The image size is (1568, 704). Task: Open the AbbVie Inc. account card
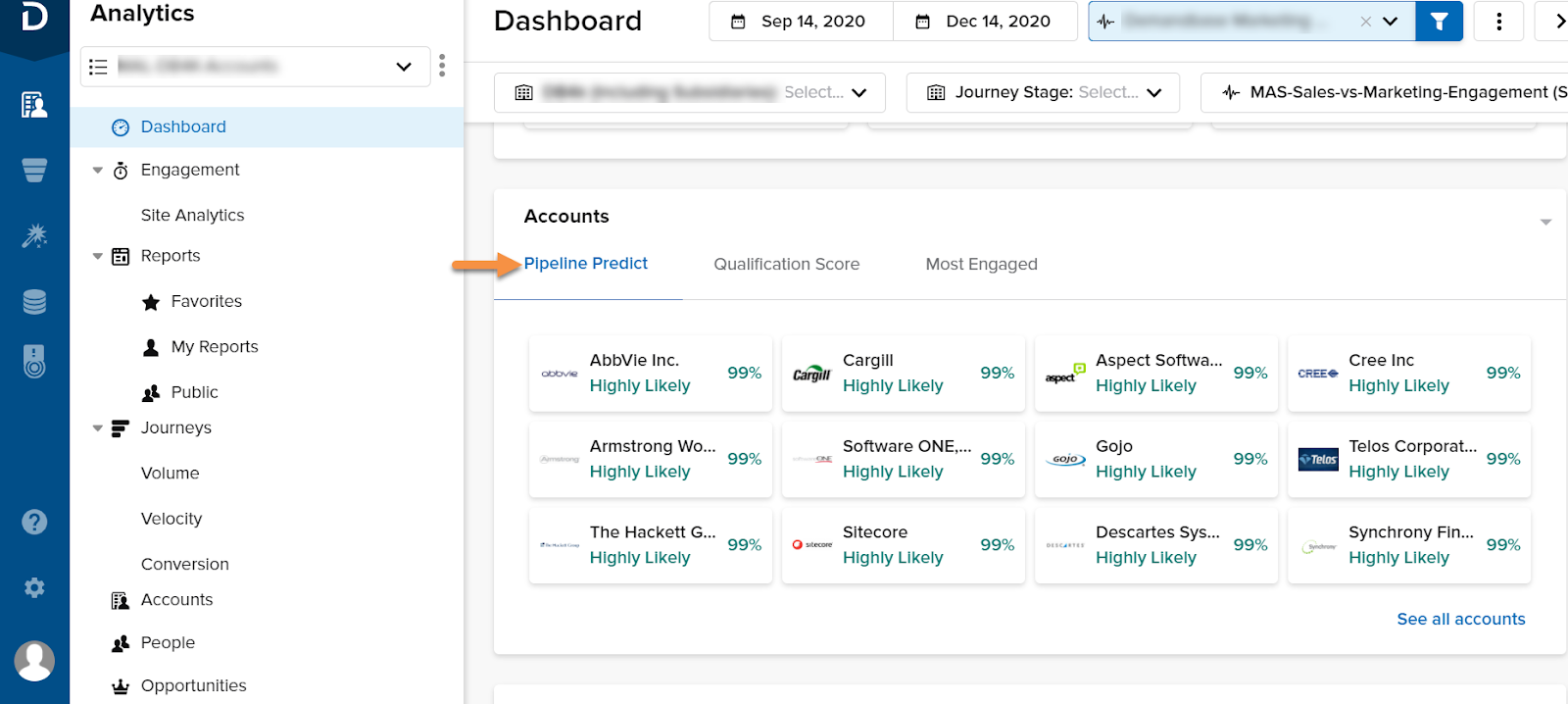(x=651, y=374)
